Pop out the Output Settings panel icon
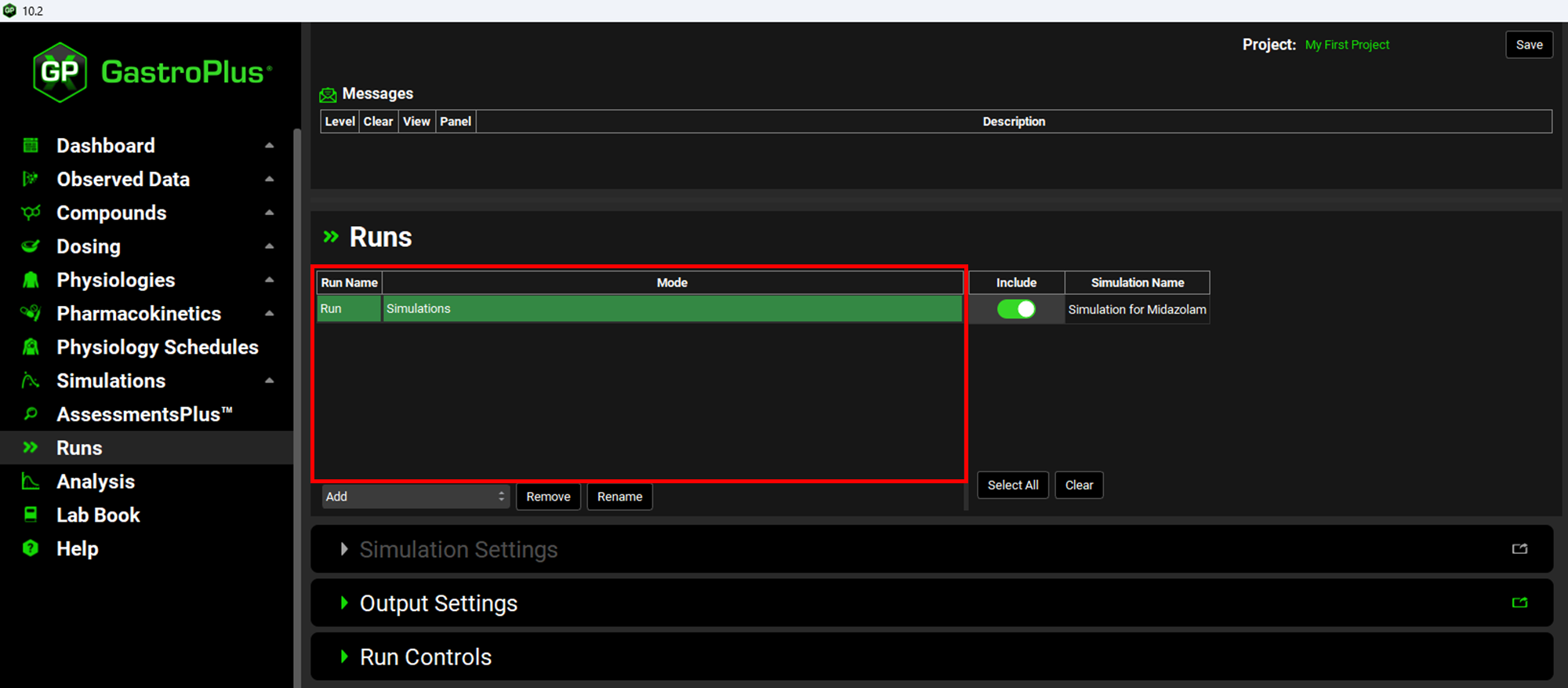The height and width of the screenshot is (688, 1568). click(1519, 602)
